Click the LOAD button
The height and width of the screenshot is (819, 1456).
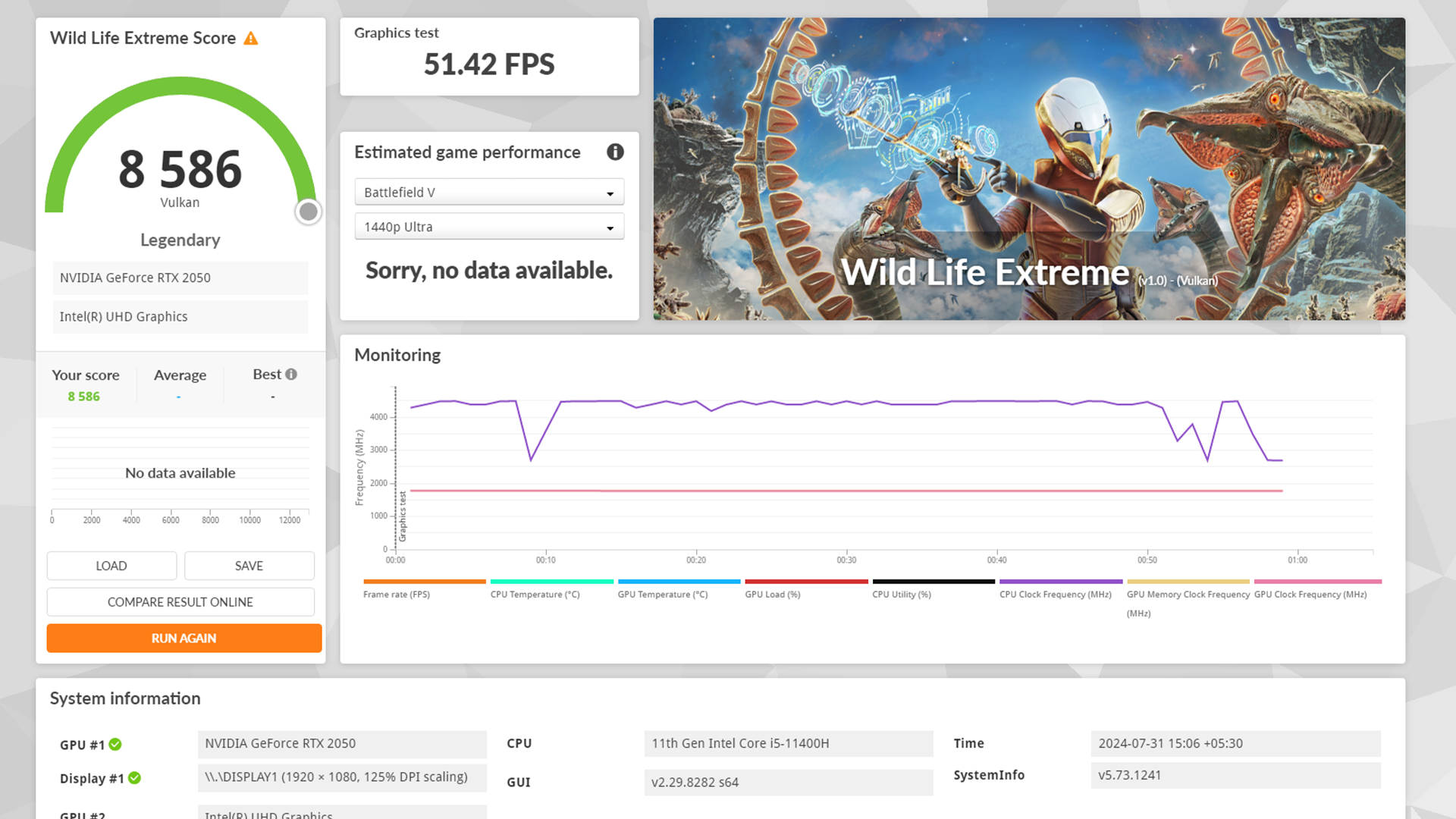111,566
